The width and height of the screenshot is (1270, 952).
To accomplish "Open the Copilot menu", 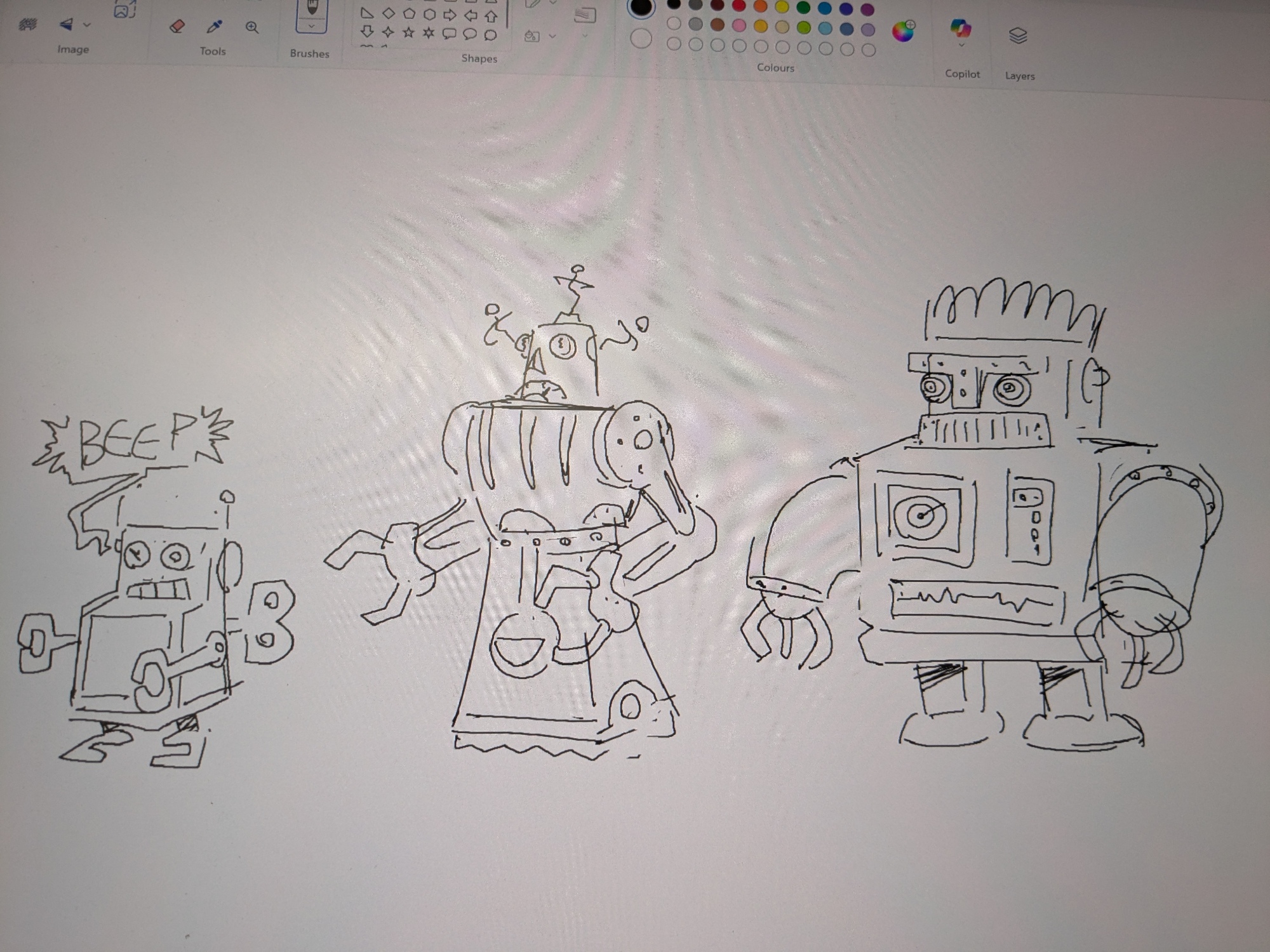I will (x=961, y=29).
